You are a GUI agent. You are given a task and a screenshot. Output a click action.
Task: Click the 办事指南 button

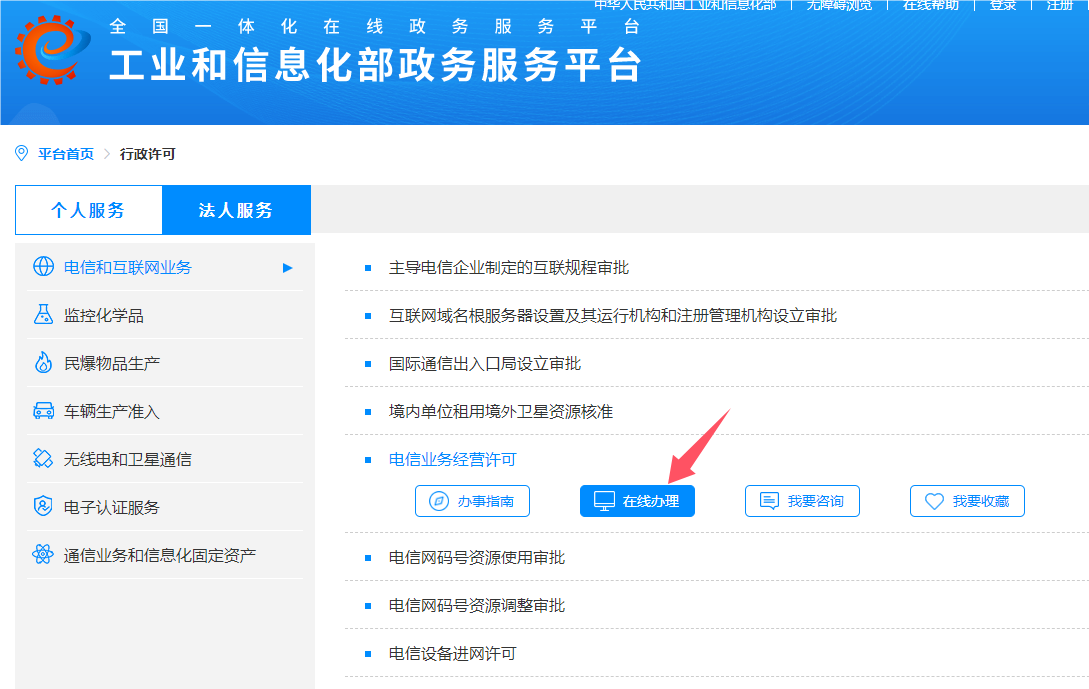click(472, 501)
